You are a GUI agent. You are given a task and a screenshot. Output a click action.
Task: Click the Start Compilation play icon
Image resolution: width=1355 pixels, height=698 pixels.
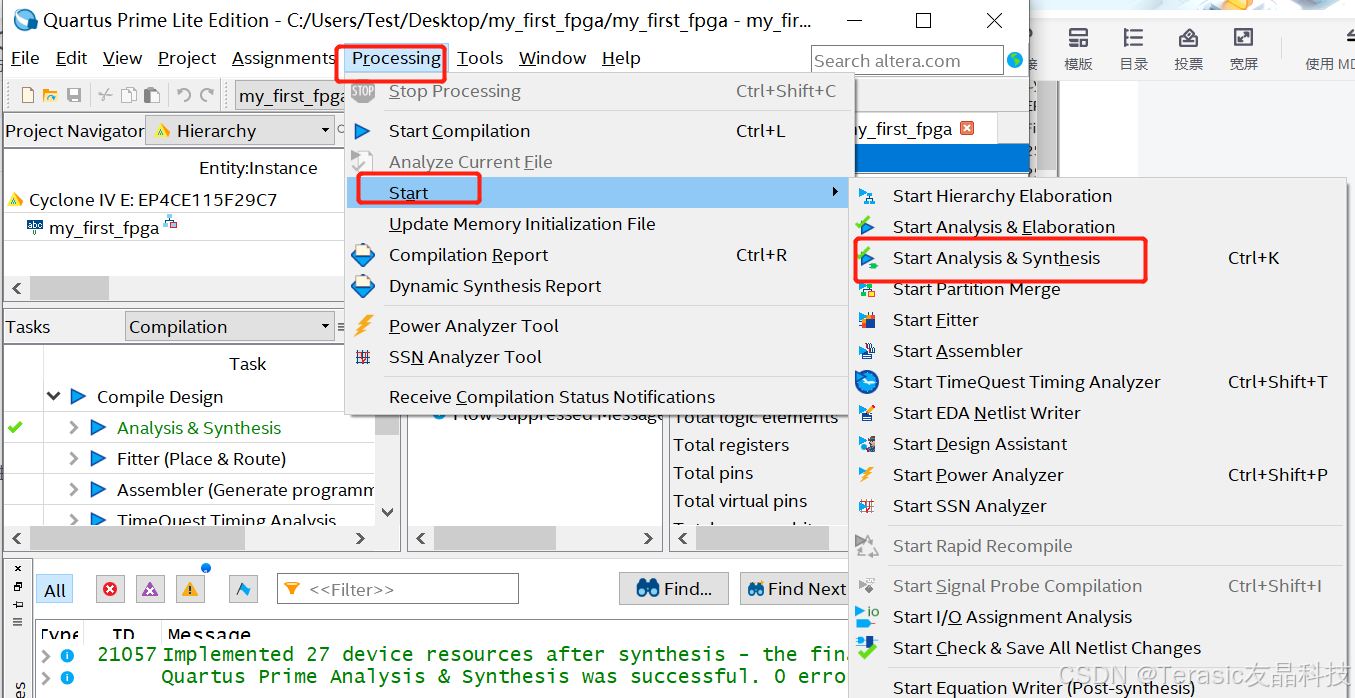pos(362,131)
